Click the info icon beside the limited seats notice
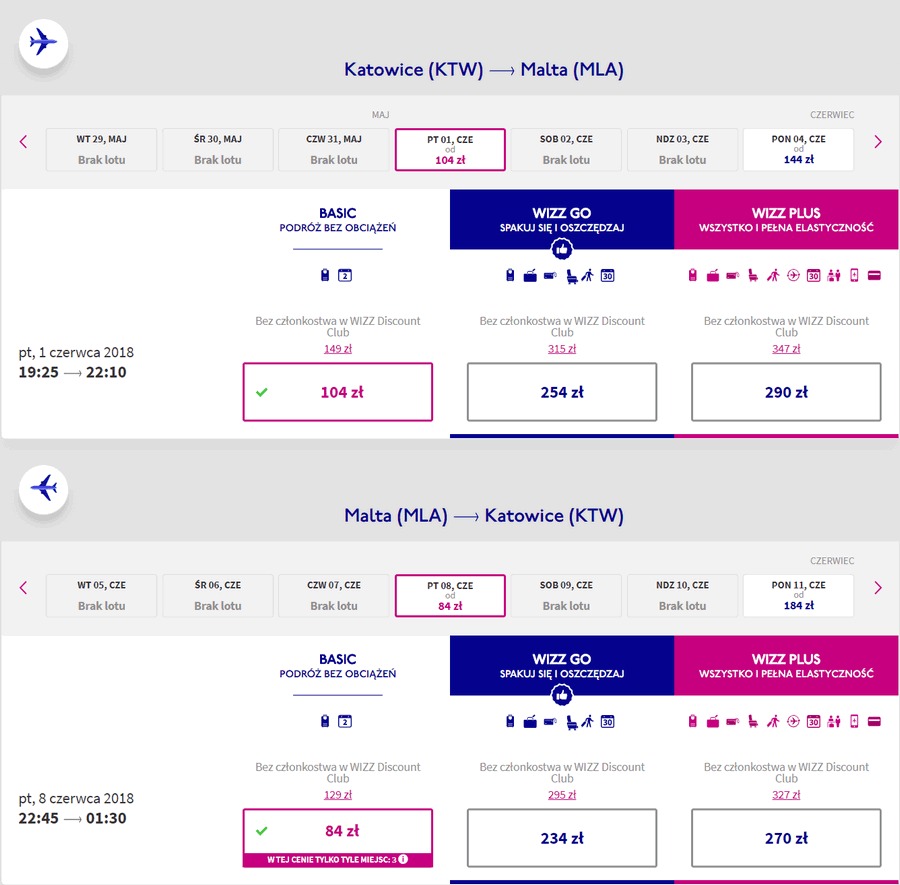This screenshot has width=900, height=885. point(404,859)
